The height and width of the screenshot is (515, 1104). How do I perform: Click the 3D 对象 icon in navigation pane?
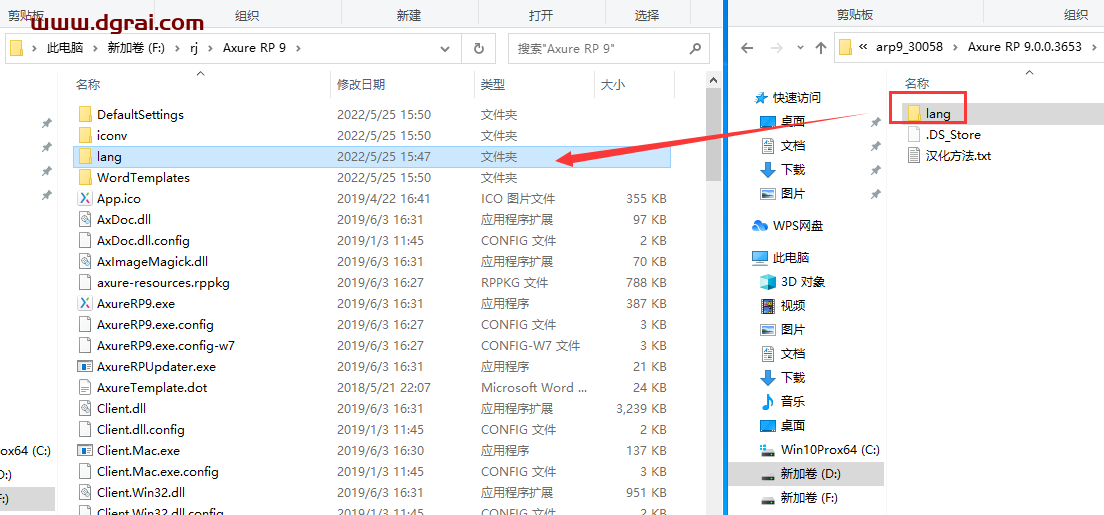(x=767, y=282)
